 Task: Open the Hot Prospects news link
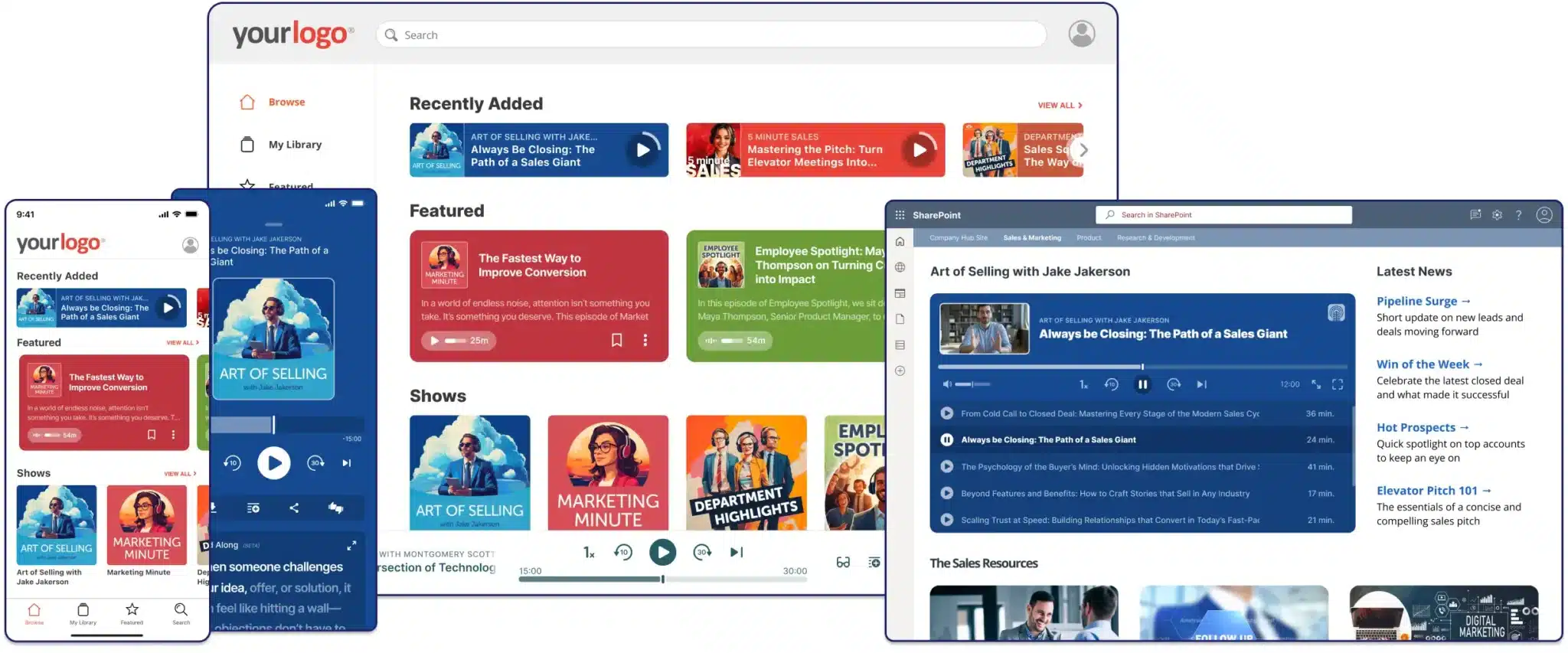(1423, 428)
